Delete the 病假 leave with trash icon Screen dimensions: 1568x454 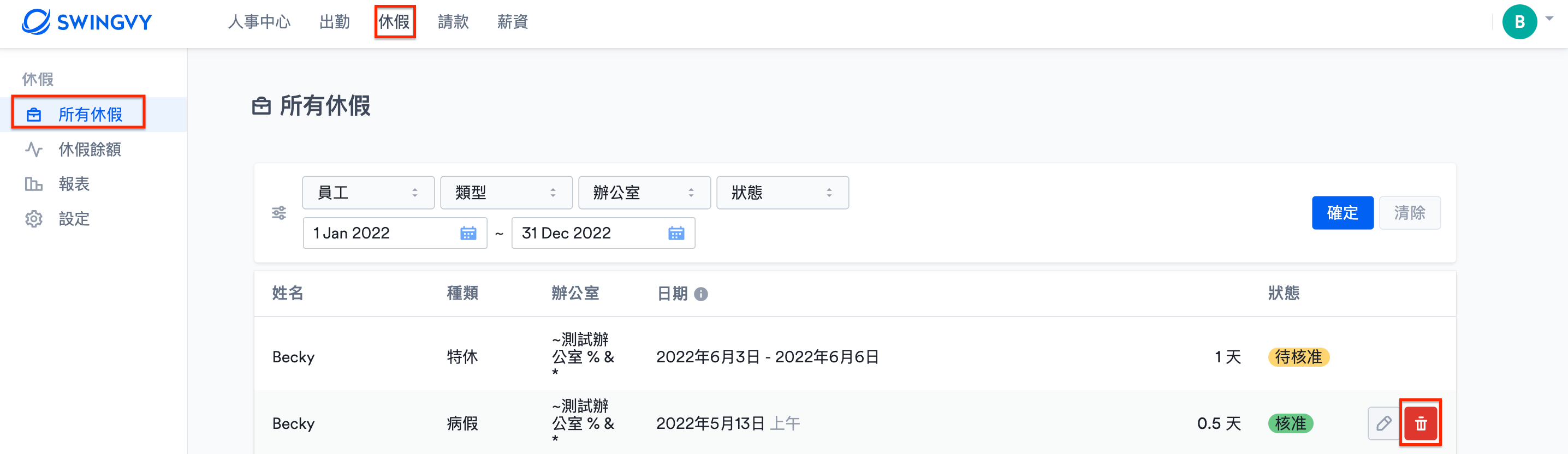pos(1421,423)
